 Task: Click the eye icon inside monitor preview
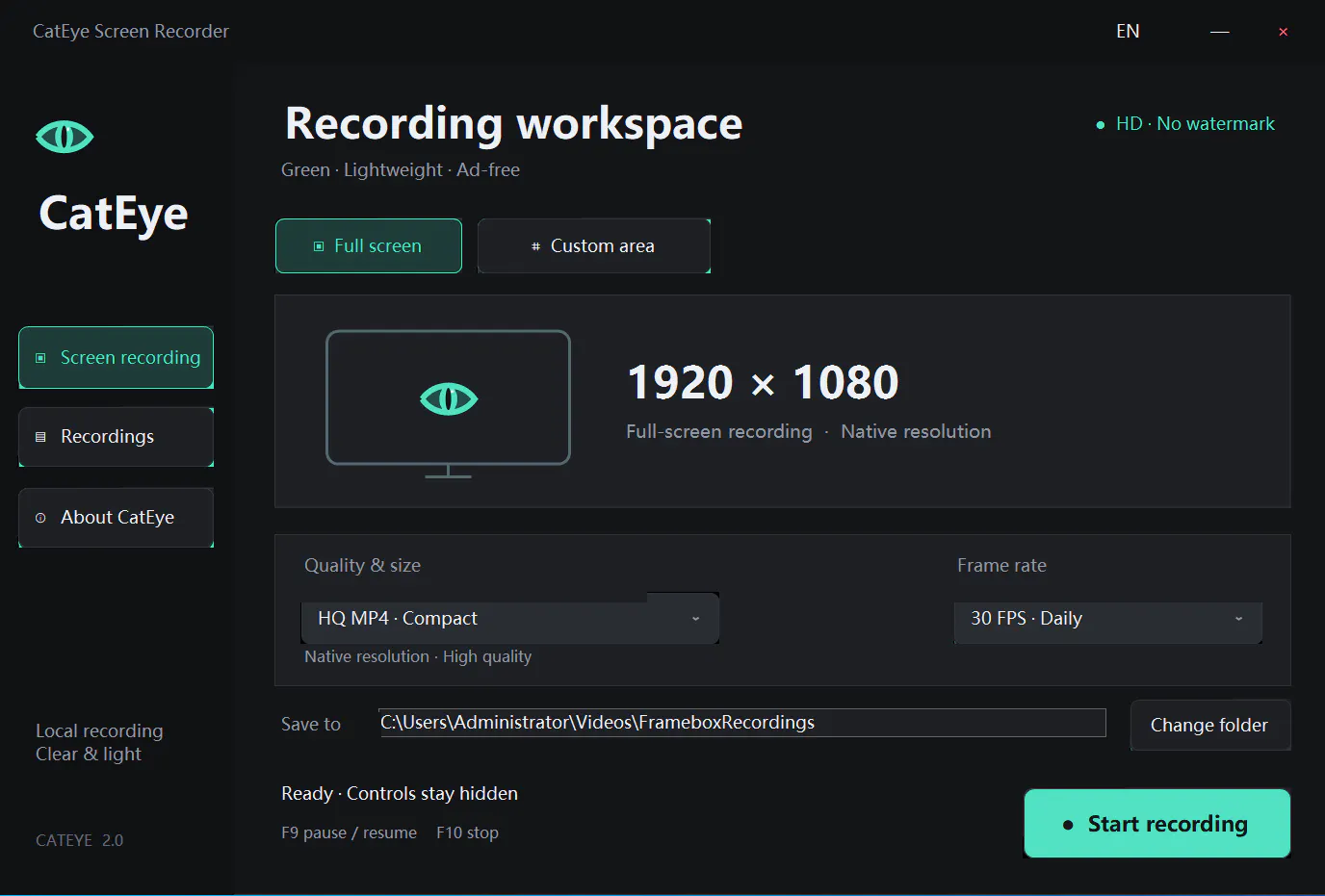tap(449, 398)
